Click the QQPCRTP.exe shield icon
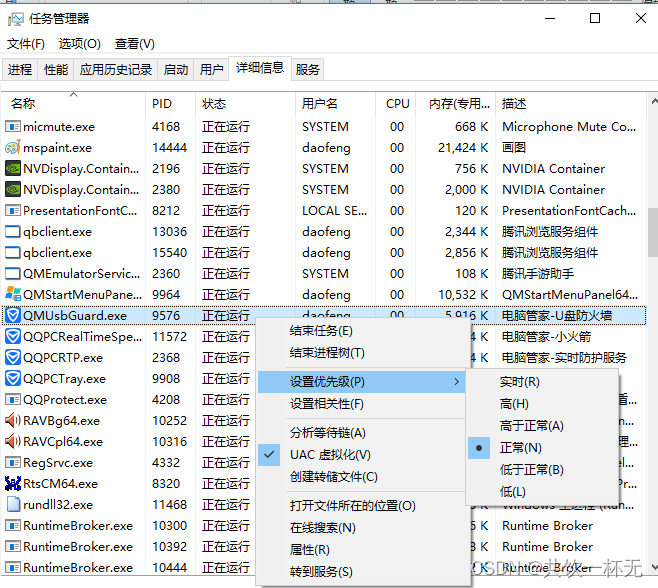658x588 pixels. click(13, 357)
